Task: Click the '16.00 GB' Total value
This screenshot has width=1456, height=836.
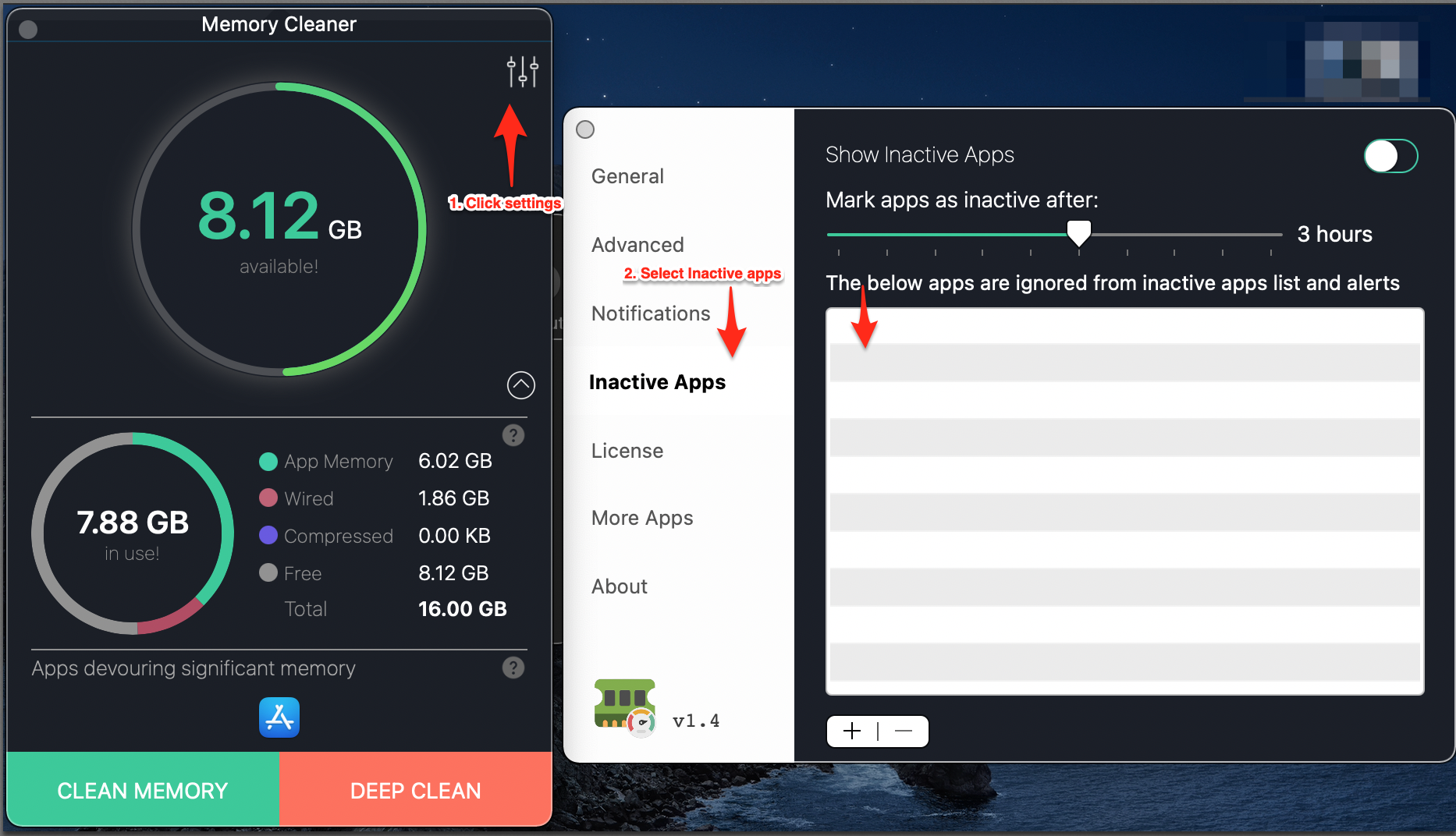Action: click(462, 609)
